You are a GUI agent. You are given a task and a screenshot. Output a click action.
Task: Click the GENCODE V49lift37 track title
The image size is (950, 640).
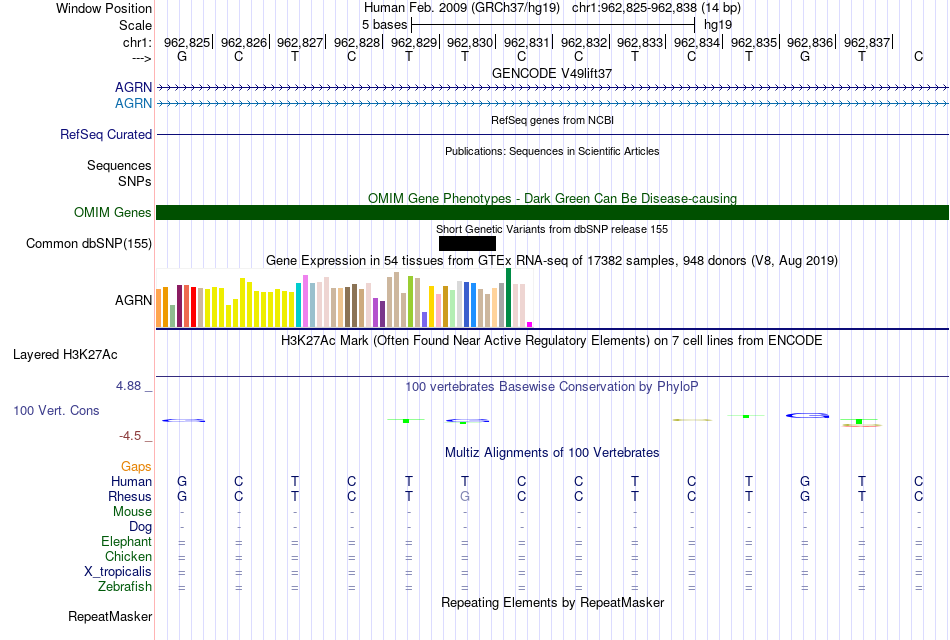point(552,73)
